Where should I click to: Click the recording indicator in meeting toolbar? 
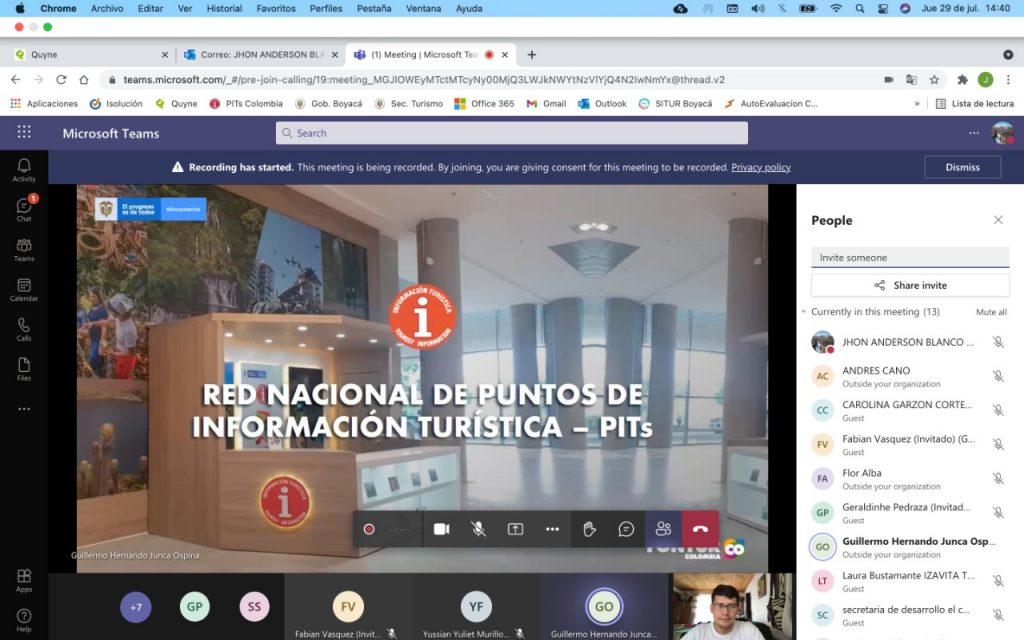[369, 529]
